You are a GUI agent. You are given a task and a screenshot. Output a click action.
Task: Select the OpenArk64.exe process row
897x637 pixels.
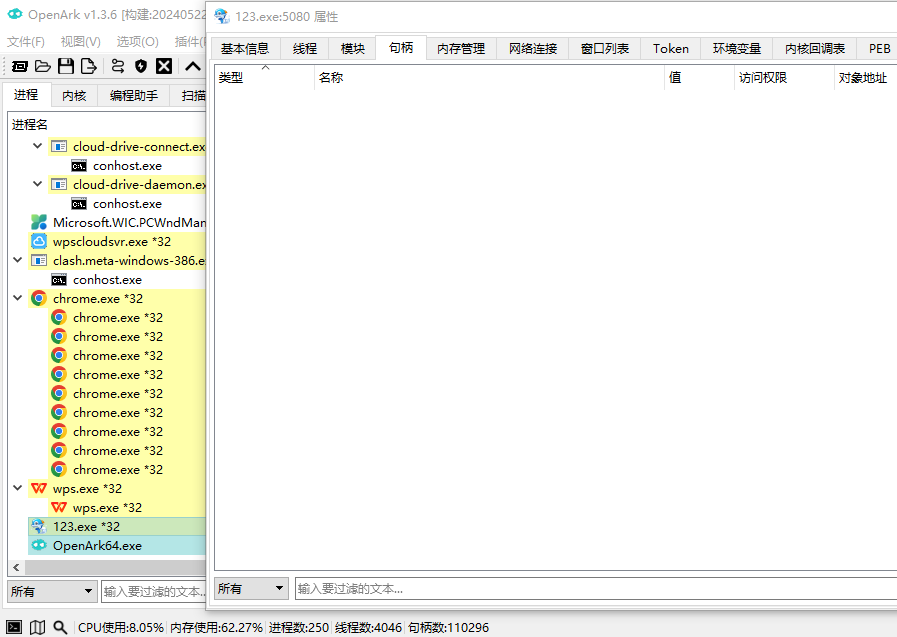(97, 545)
